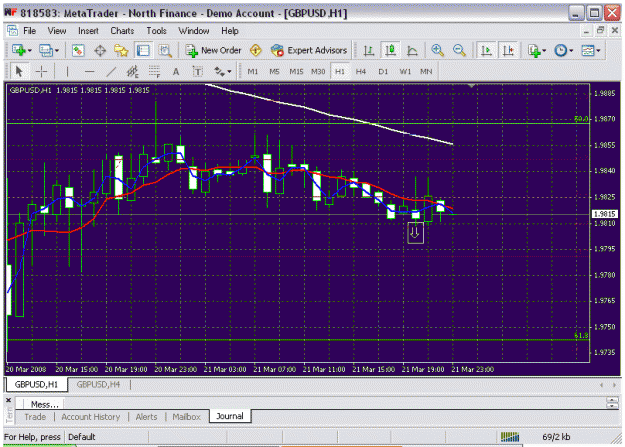Open the Help menu
Viewport: 625px width, 447px height.
pos(230,31)
